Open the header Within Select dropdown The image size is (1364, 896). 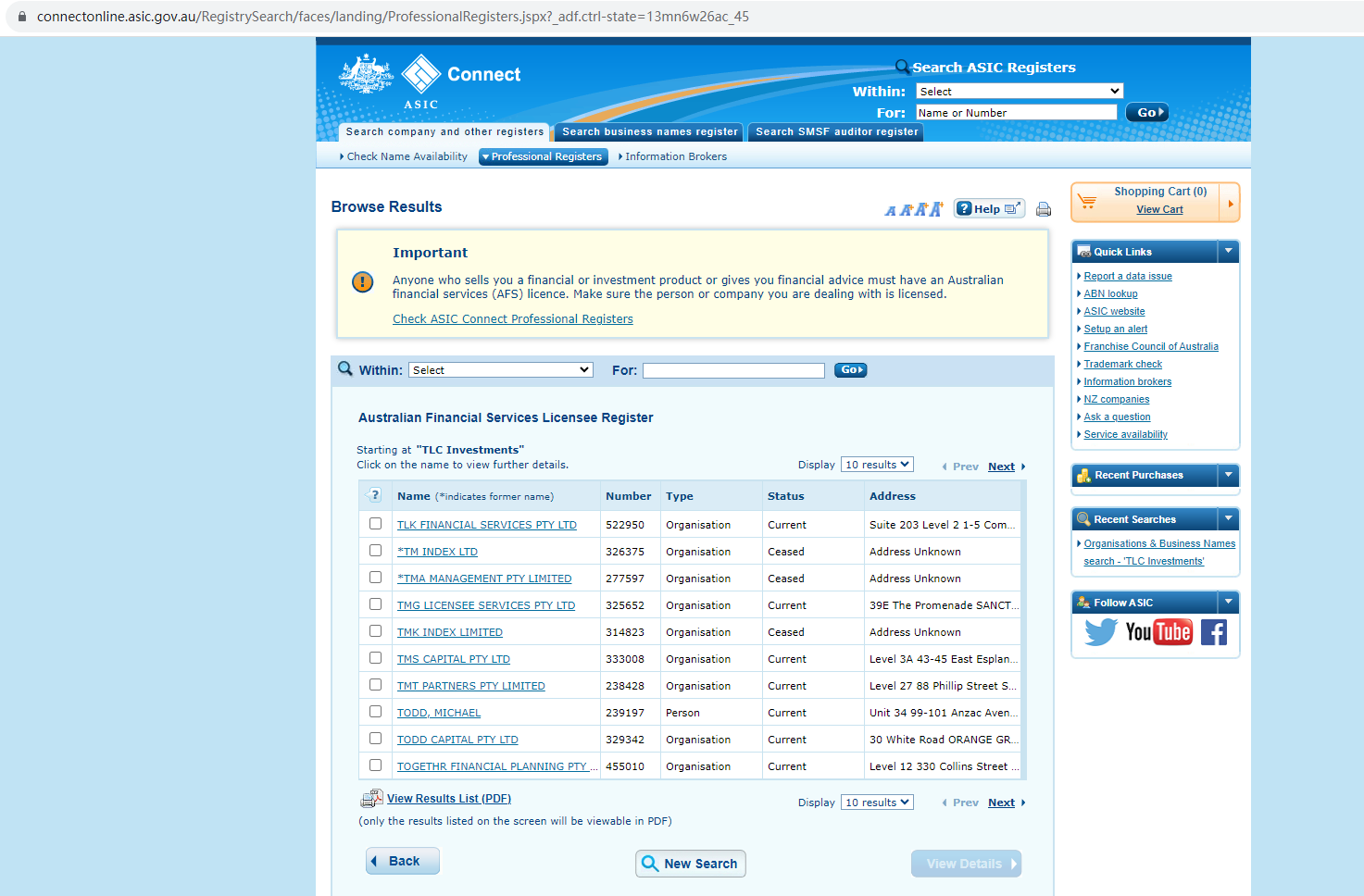click(x=1020, y=92)
